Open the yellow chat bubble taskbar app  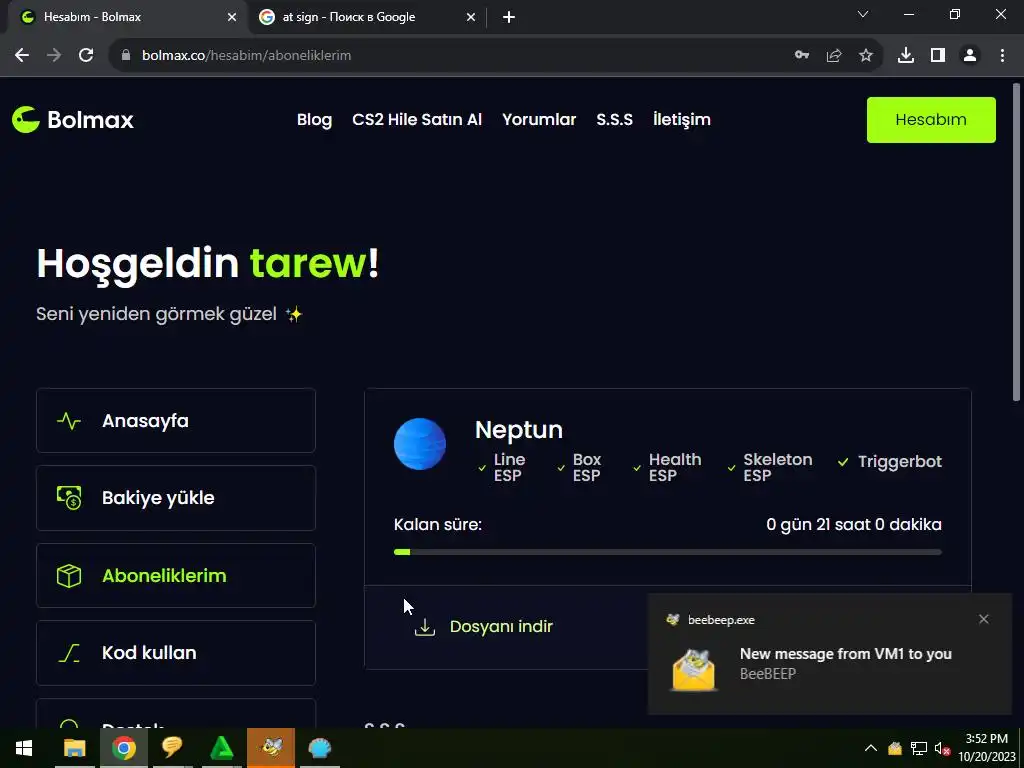172,748
